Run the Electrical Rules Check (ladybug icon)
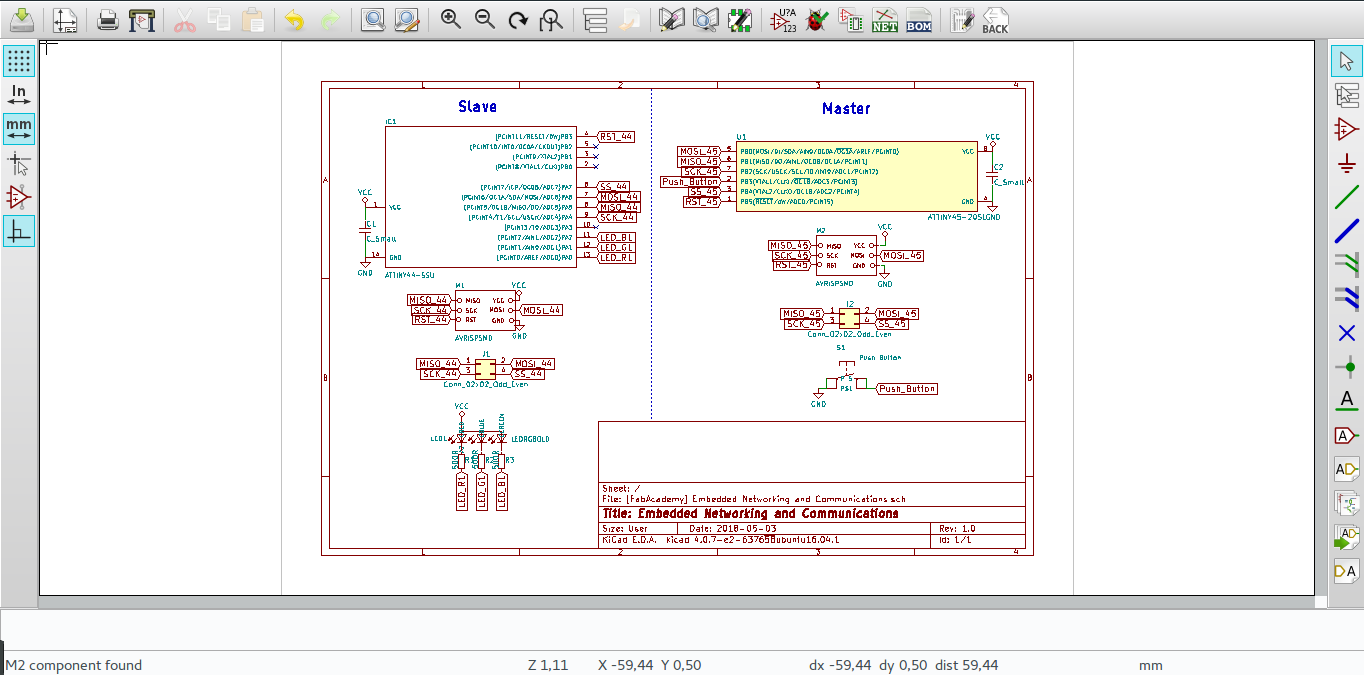 [x=816, y=19]
